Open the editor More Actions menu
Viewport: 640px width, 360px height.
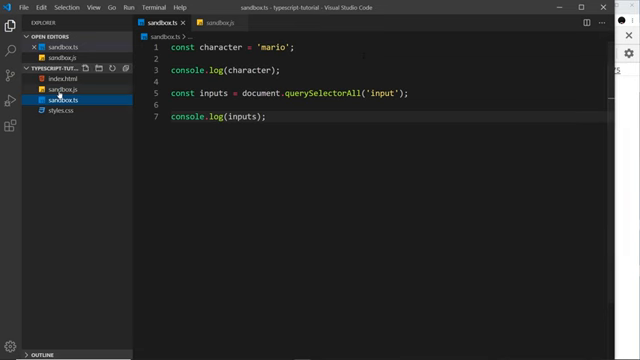[602, 23]
